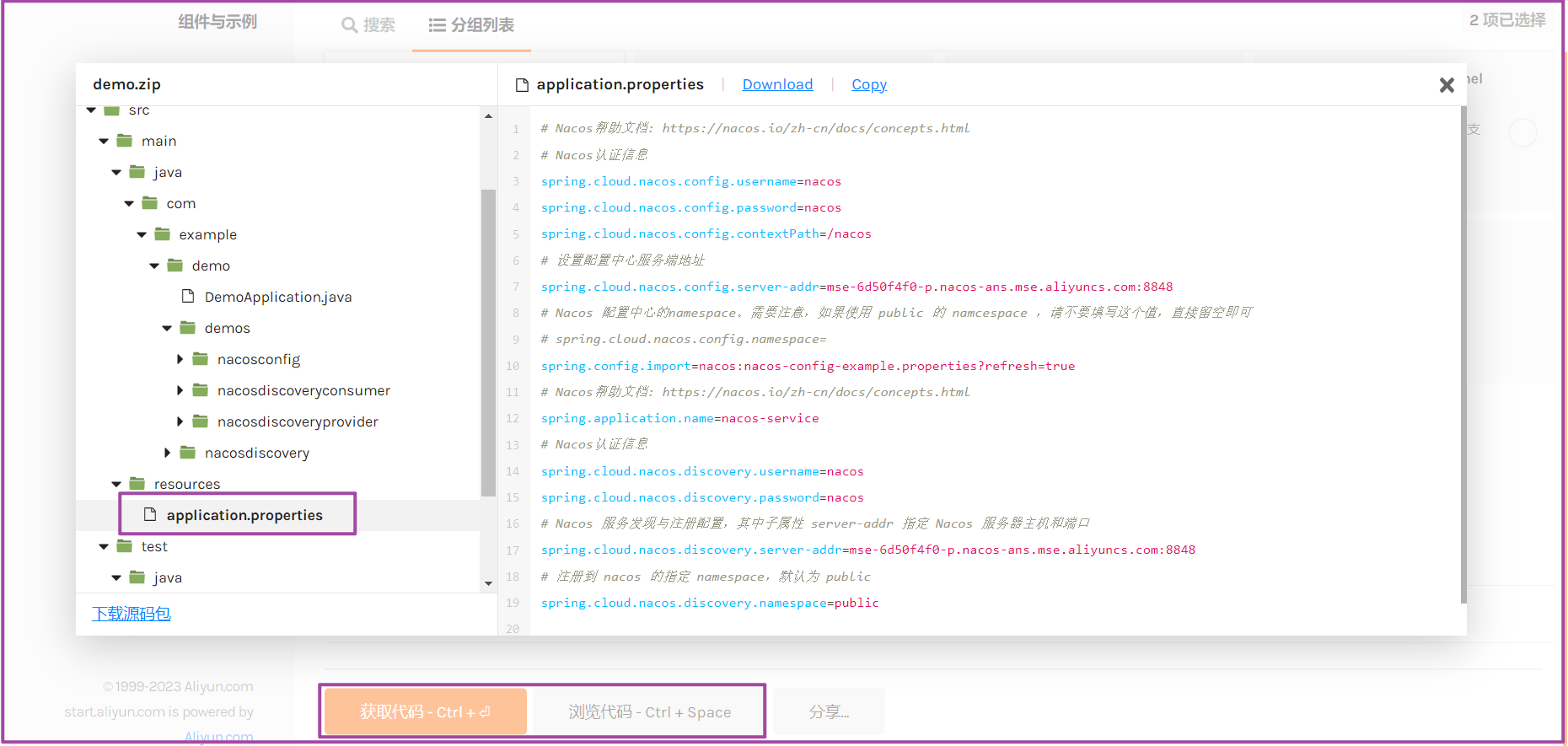Expand the nacosdiscoveryprovider folder

coord(180,421)
